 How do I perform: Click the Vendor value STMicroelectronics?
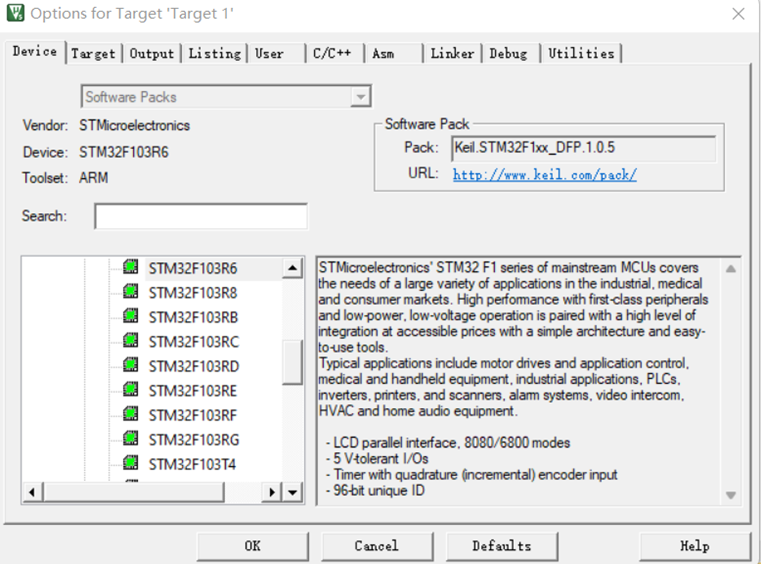point(134,126)
